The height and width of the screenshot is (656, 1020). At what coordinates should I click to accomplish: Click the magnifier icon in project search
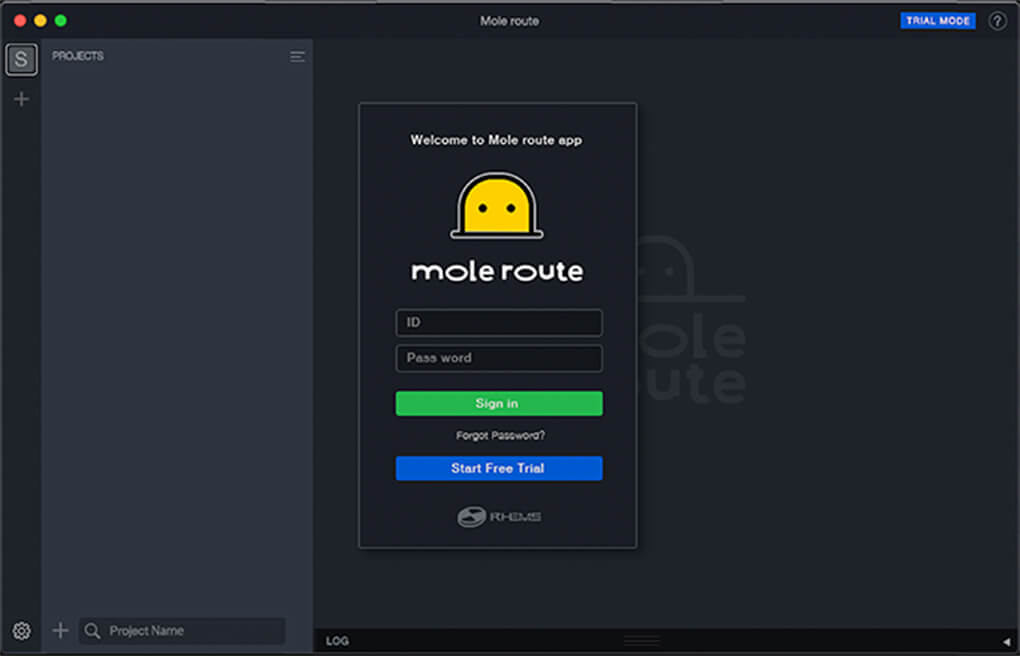click(x=93, y=631)
